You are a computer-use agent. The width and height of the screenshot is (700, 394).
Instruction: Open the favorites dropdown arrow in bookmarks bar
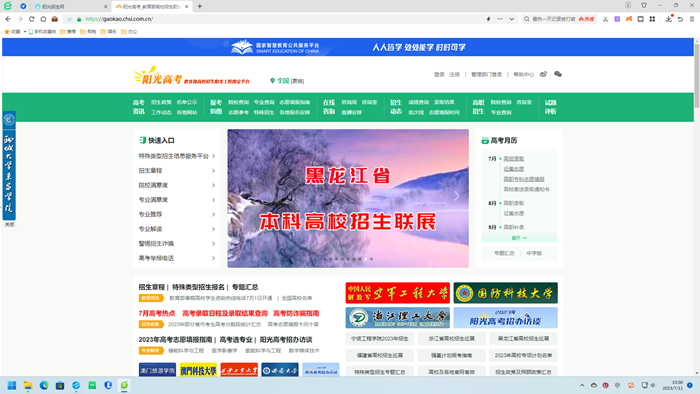click(x=25, y=32)
